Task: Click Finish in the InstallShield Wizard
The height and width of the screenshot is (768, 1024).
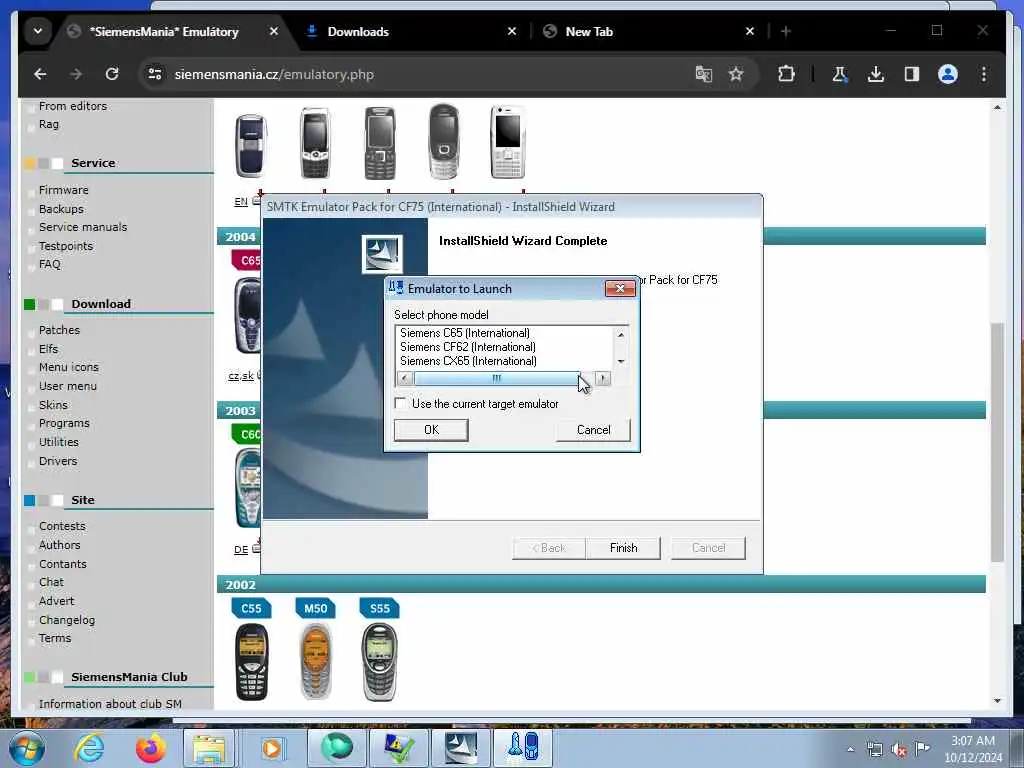Action: pos(623,548)
